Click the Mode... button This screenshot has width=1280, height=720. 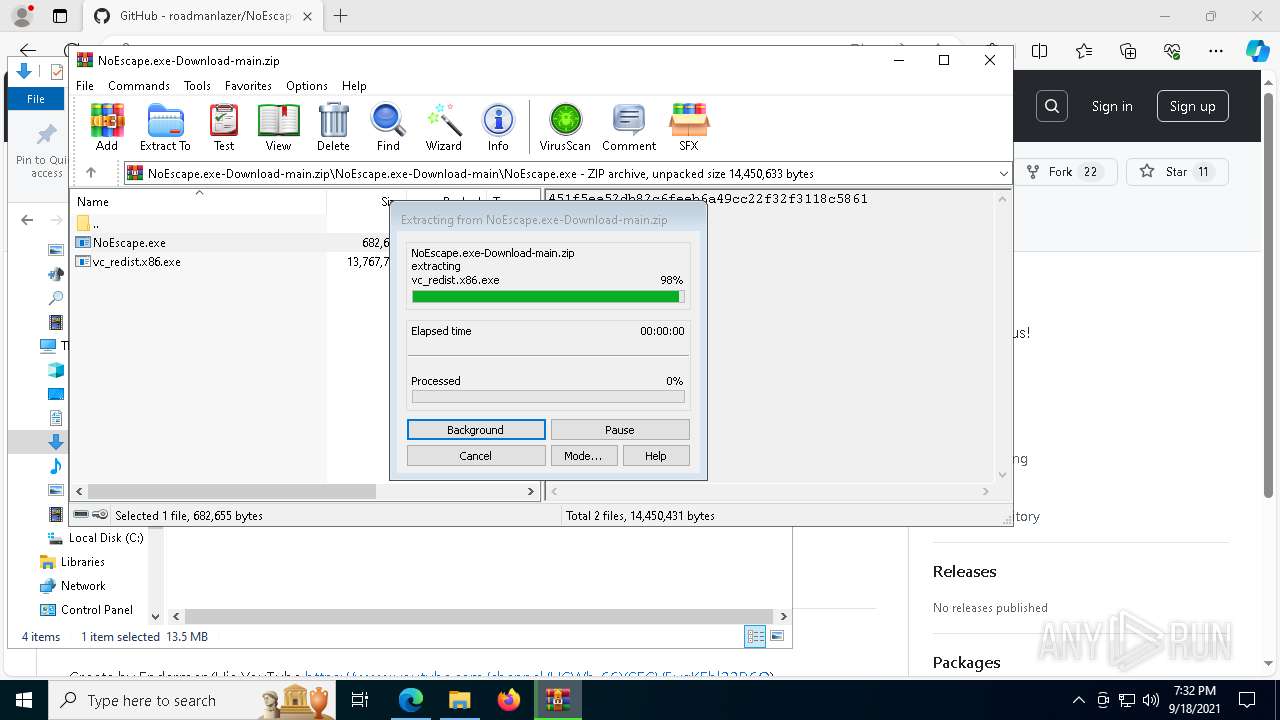pos(583,456)
